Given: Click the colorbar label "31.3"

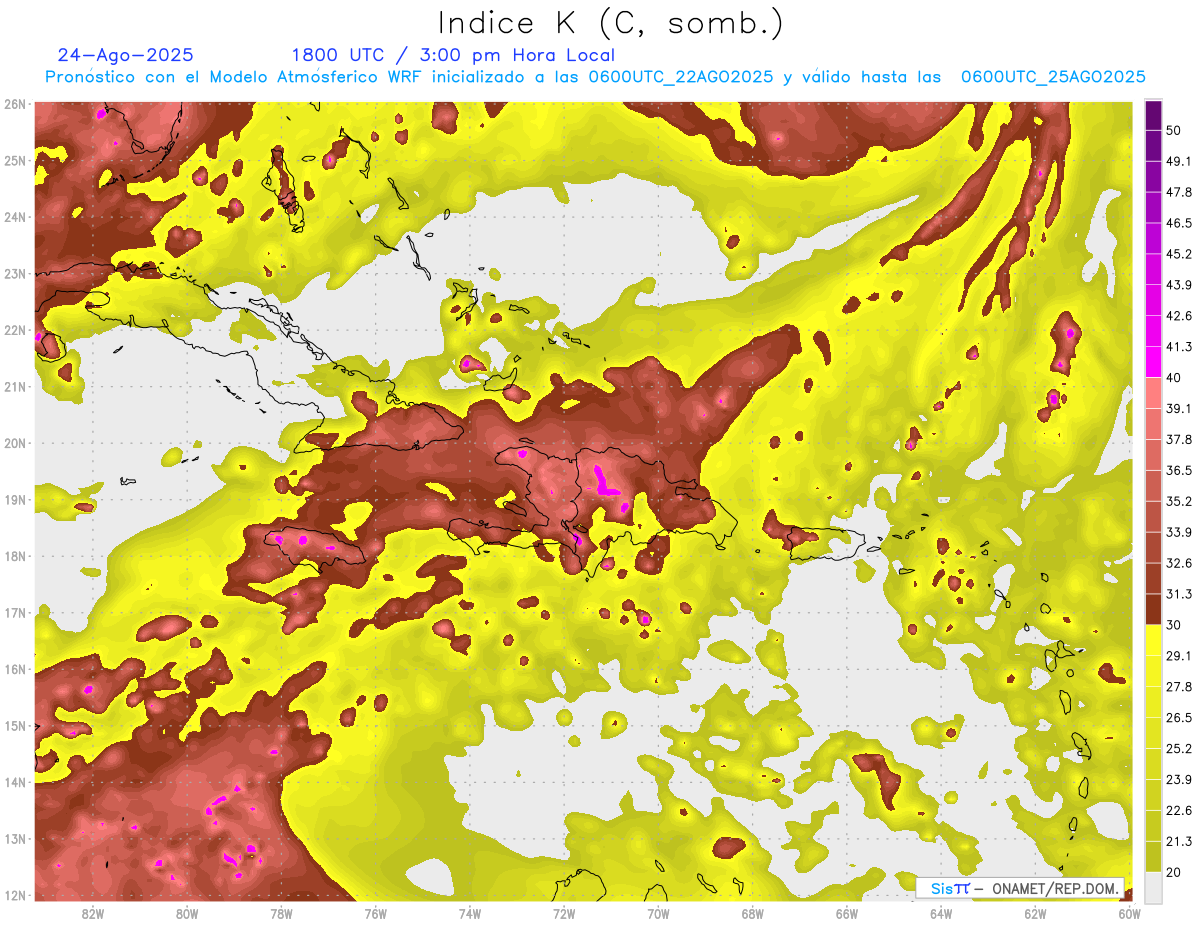Looking at the screenshot, I should click(1178, 594).
